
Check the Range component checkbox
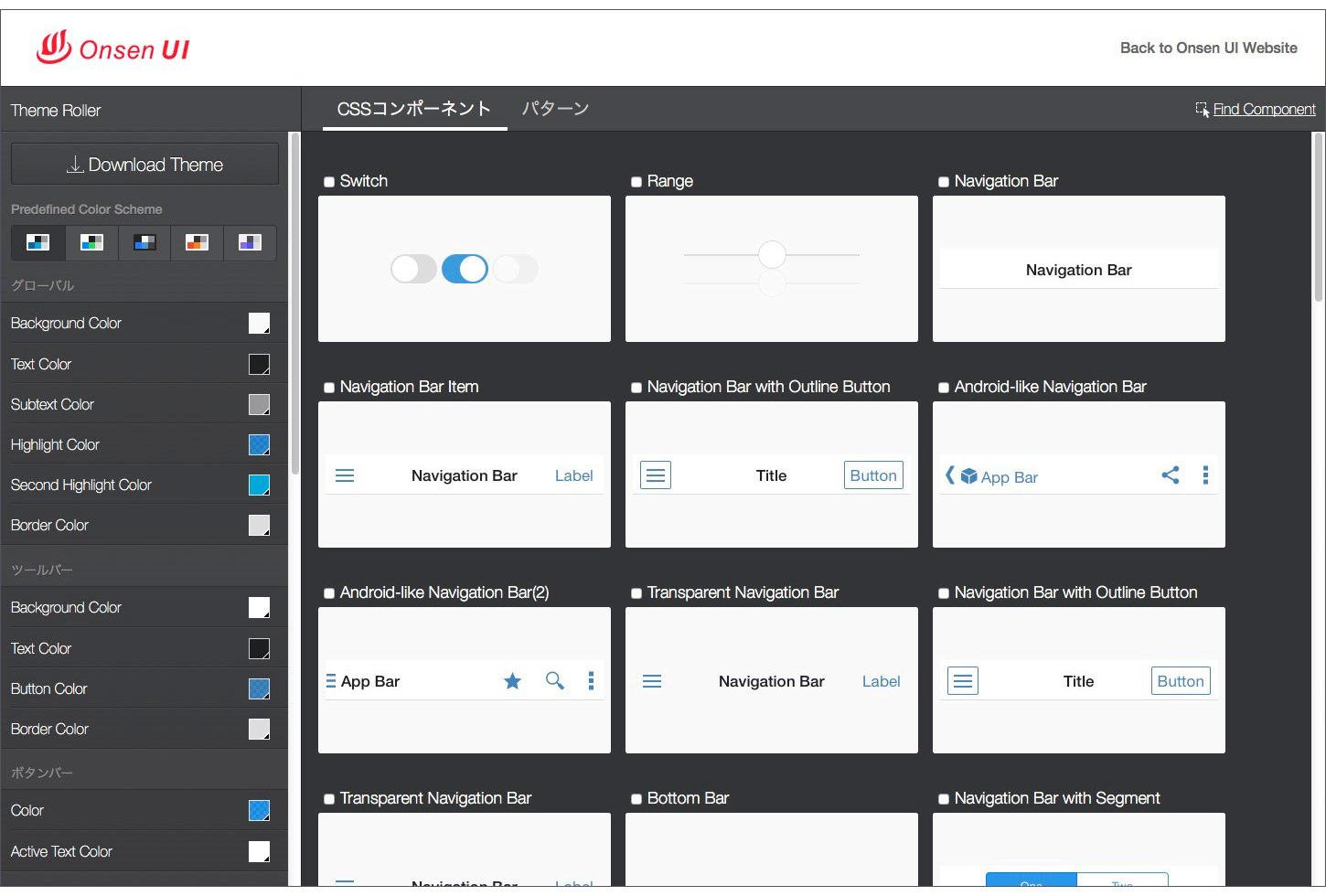click(636, 182)
